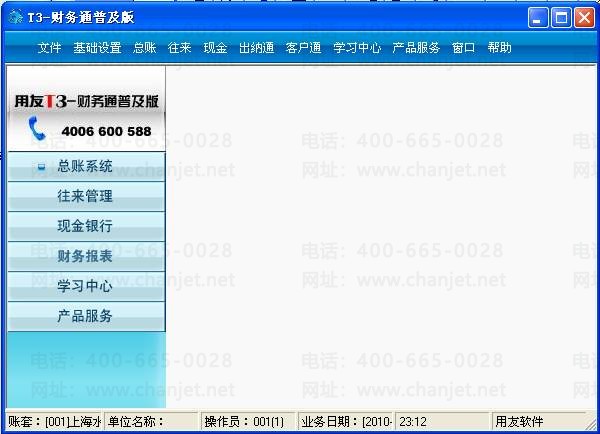Click the 23:12 time in status bar
Image resolution: width=600 pixels, height=434 pixels.
point(442,421)
